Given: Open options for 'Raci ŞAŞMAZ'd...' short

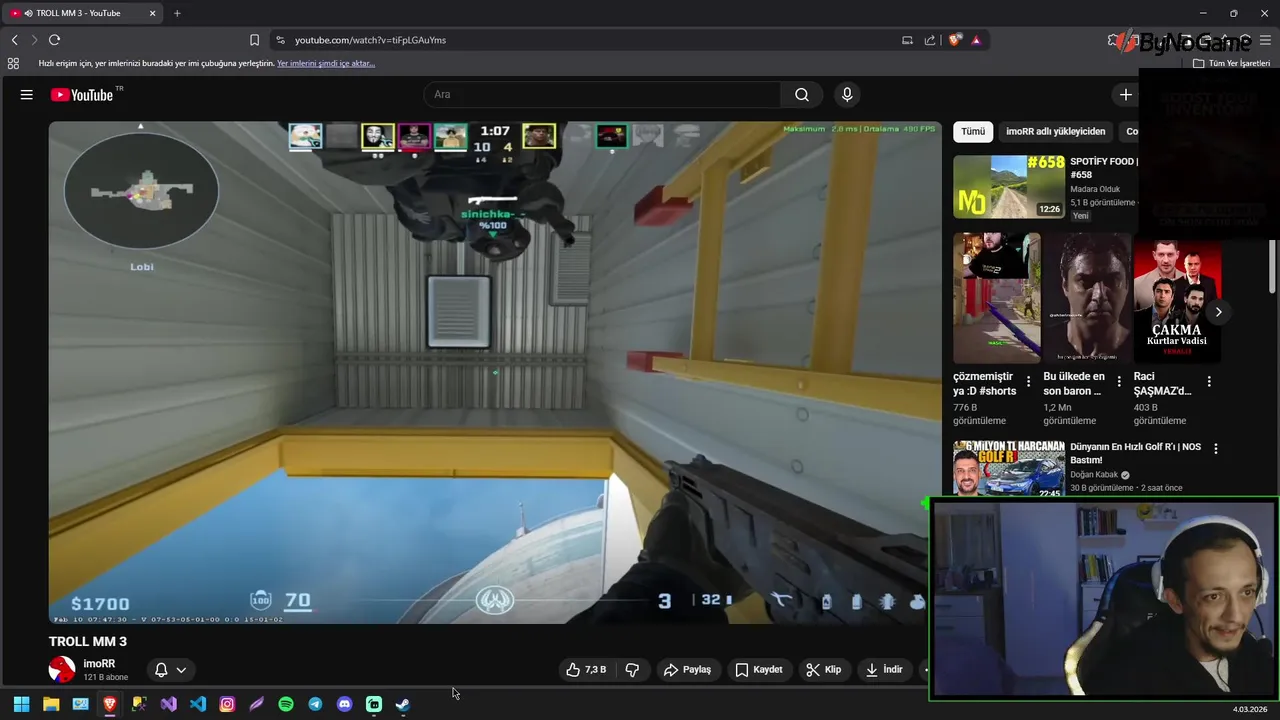Looking at the screenshot, I should 1209,381.
